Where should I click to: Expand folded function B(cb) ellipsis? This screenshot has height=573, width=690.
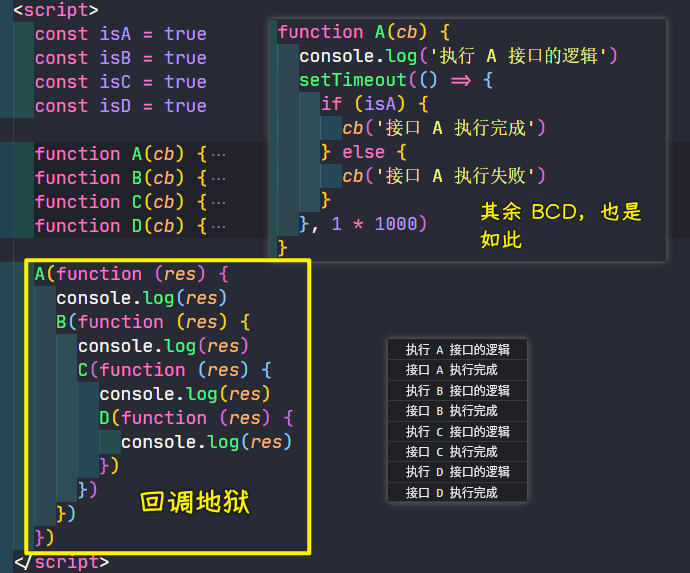coord(218,179)
